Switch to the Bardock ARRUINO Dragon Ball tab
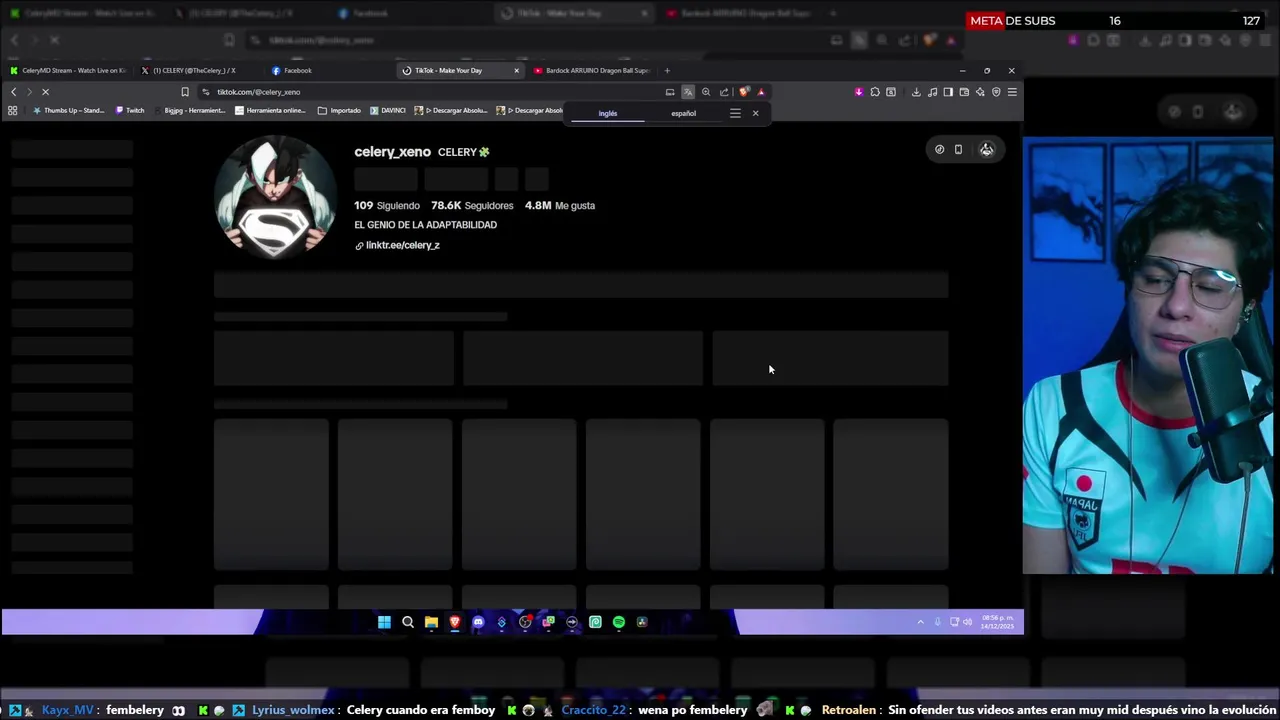The width and height of the screenshot is (1280, 720). point(590,70)
